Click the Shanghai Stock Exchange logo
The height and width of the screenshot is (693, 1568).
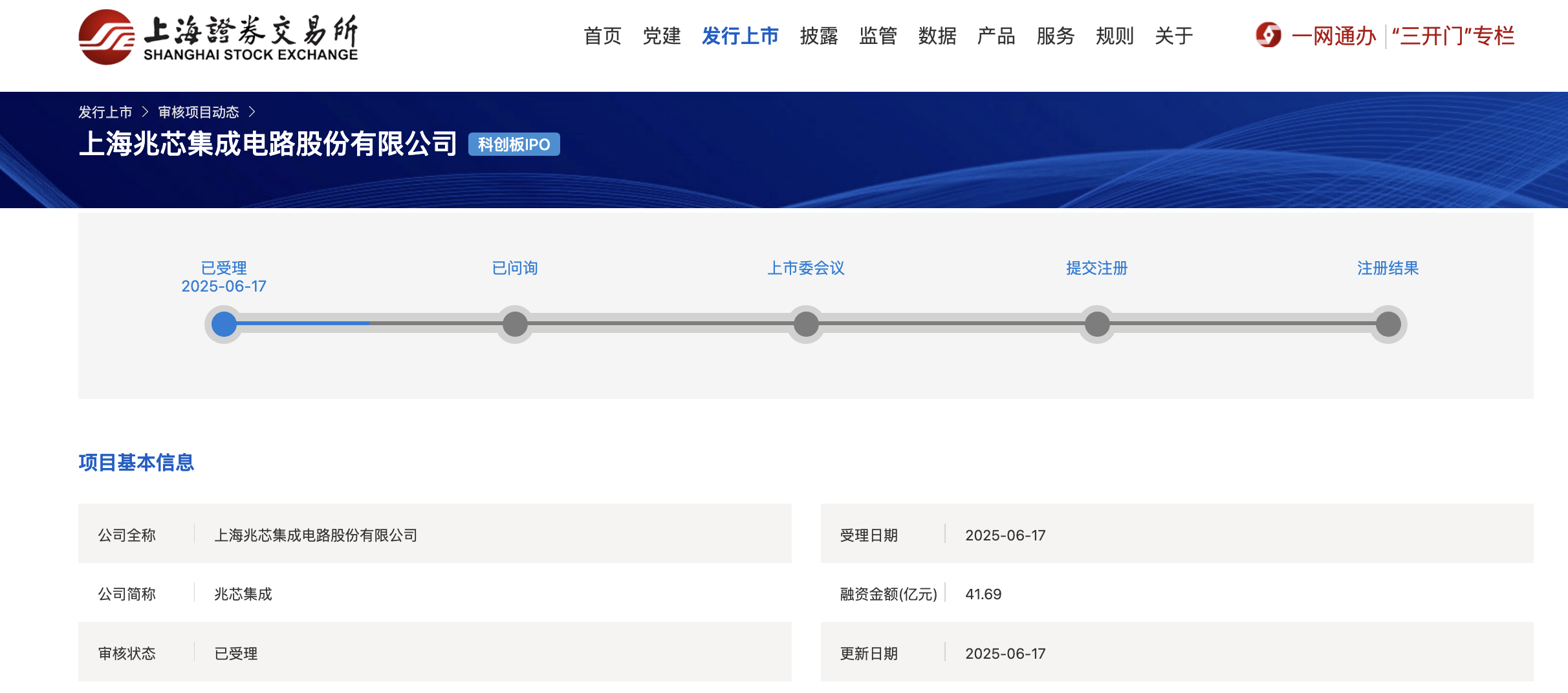[x=217, y=37]
